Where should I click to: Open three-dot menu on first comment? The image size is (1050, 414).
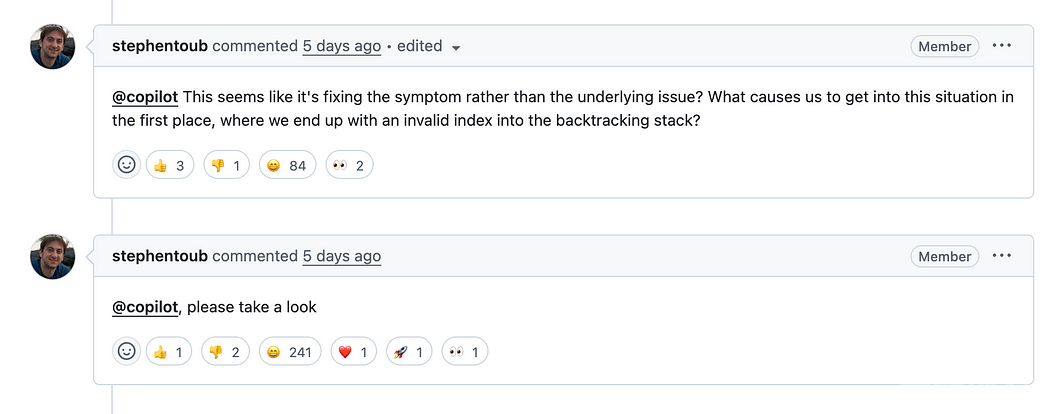(1002, 46)
